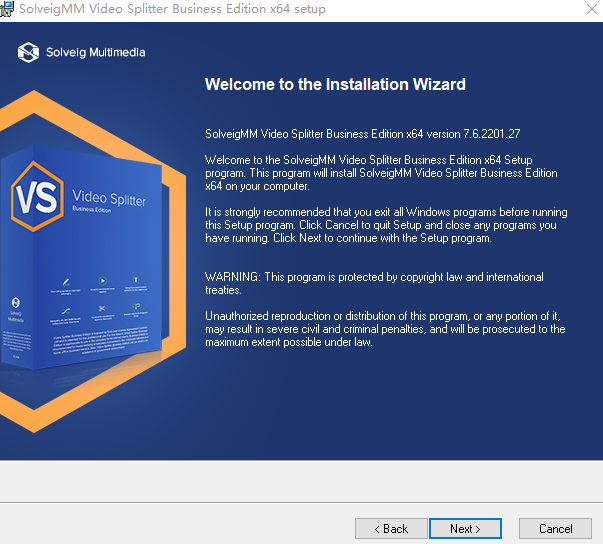Click the Video Splitter product box image

click(x=82, y=256)
